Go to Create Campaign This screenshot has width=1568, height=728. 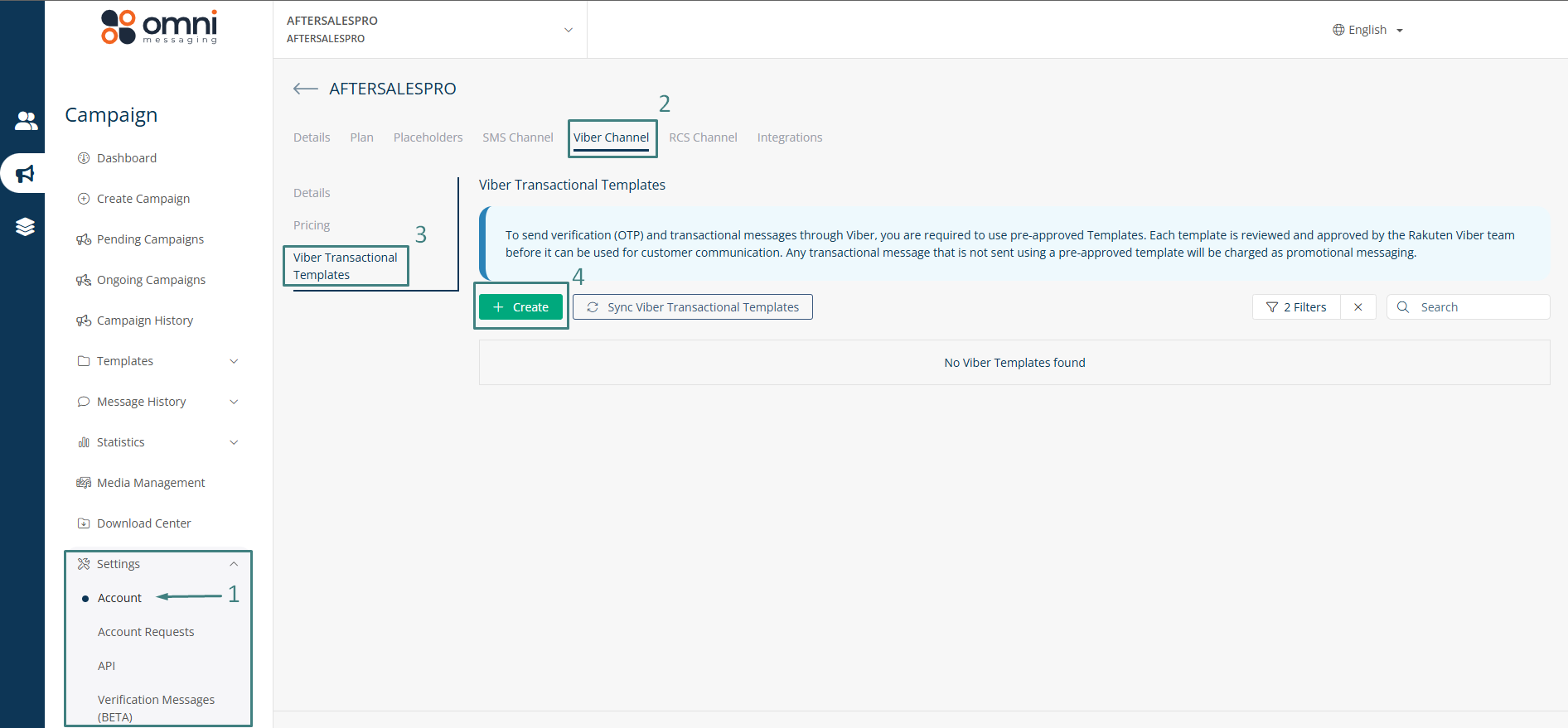143,199
